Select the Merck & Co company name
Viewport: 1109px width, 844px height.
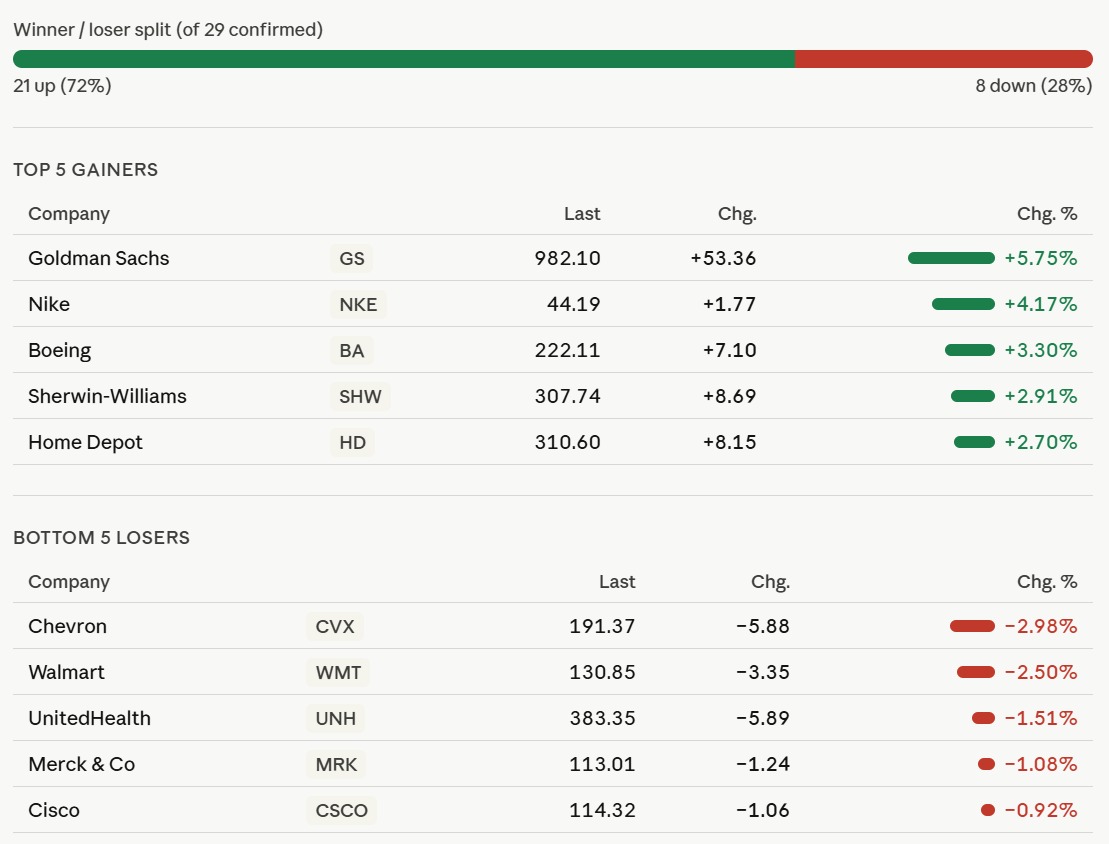click(x=81, y=764)
